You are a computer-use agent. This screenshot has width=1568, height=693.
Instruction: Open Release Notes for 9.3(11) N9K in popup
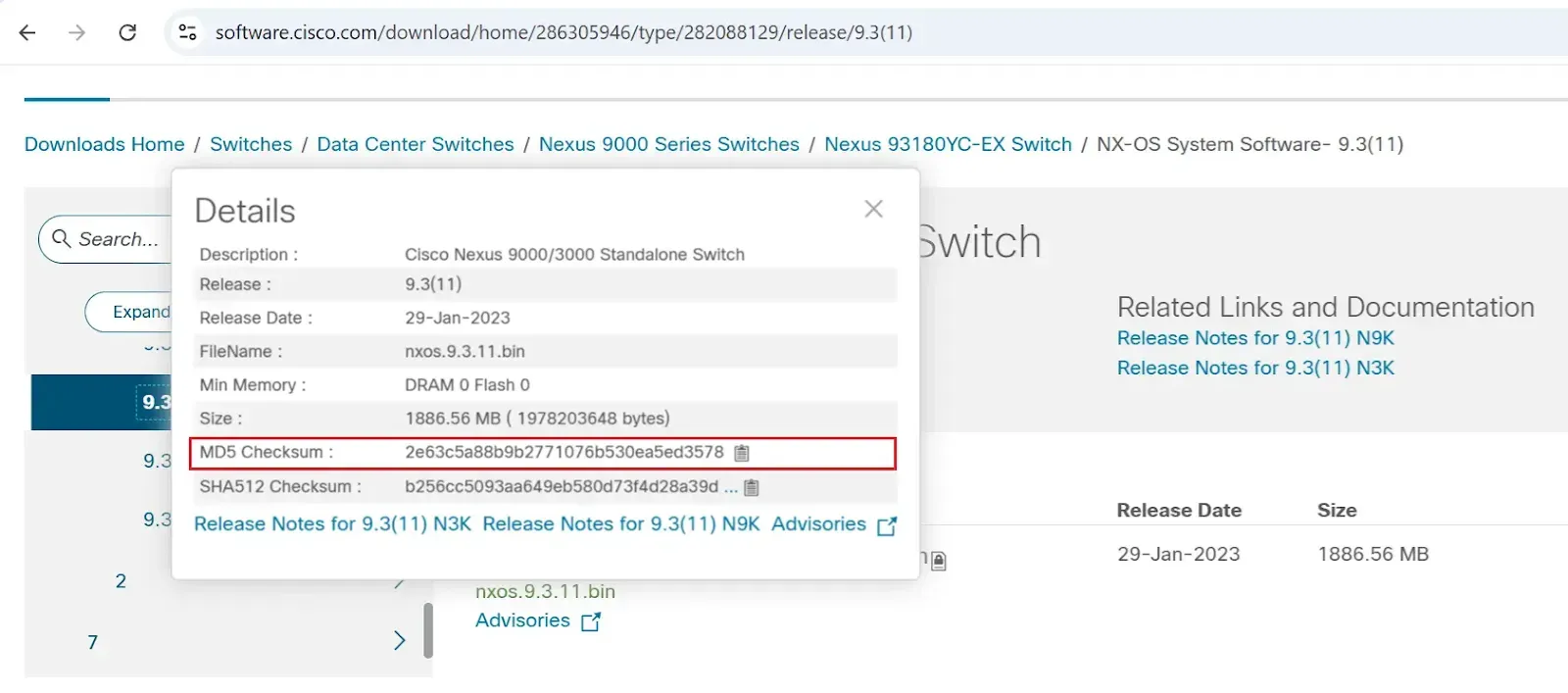[x=621, y=524]
